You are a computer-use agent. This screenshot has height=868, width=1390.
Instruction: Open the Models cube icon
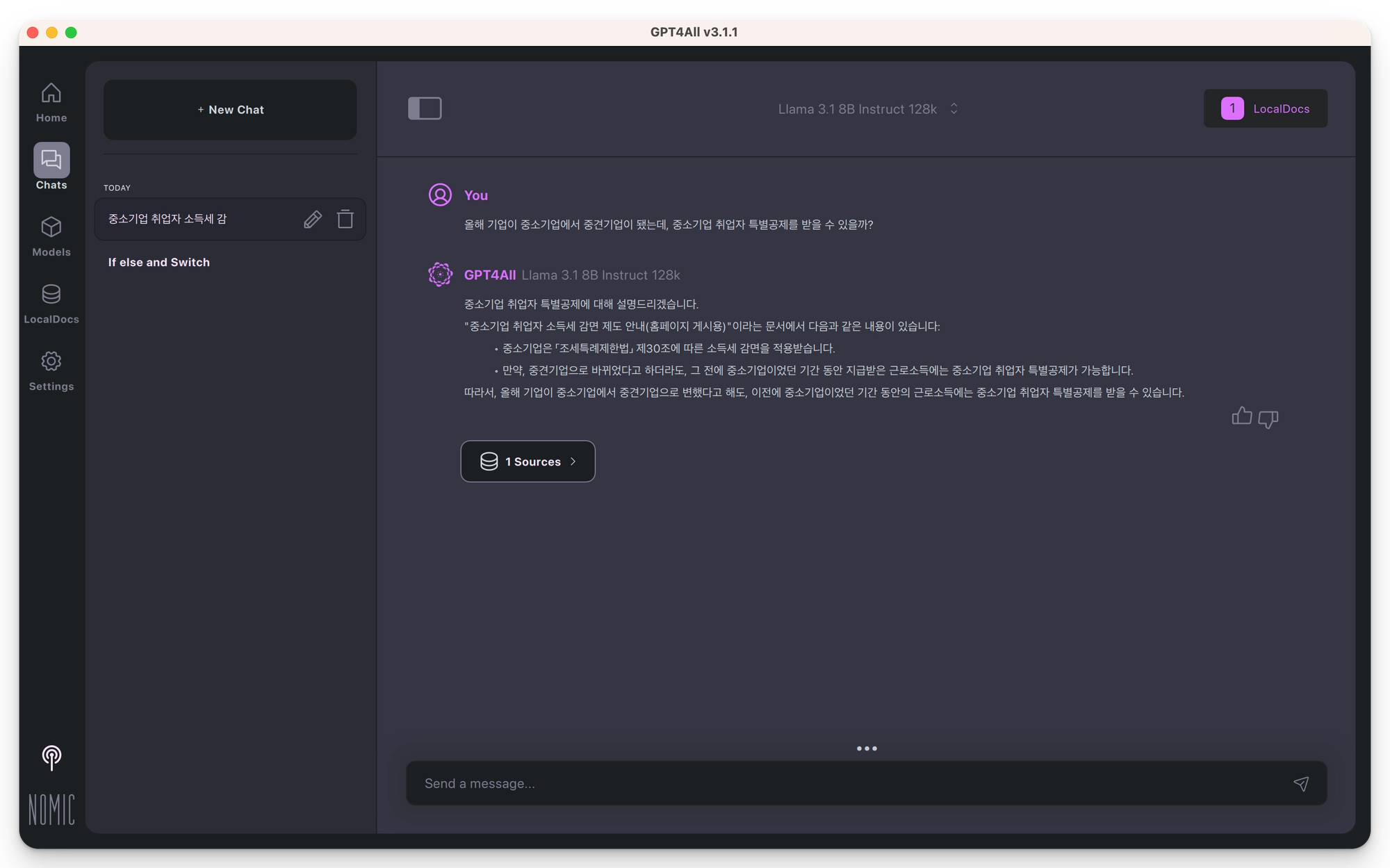[x=51, y=228]
